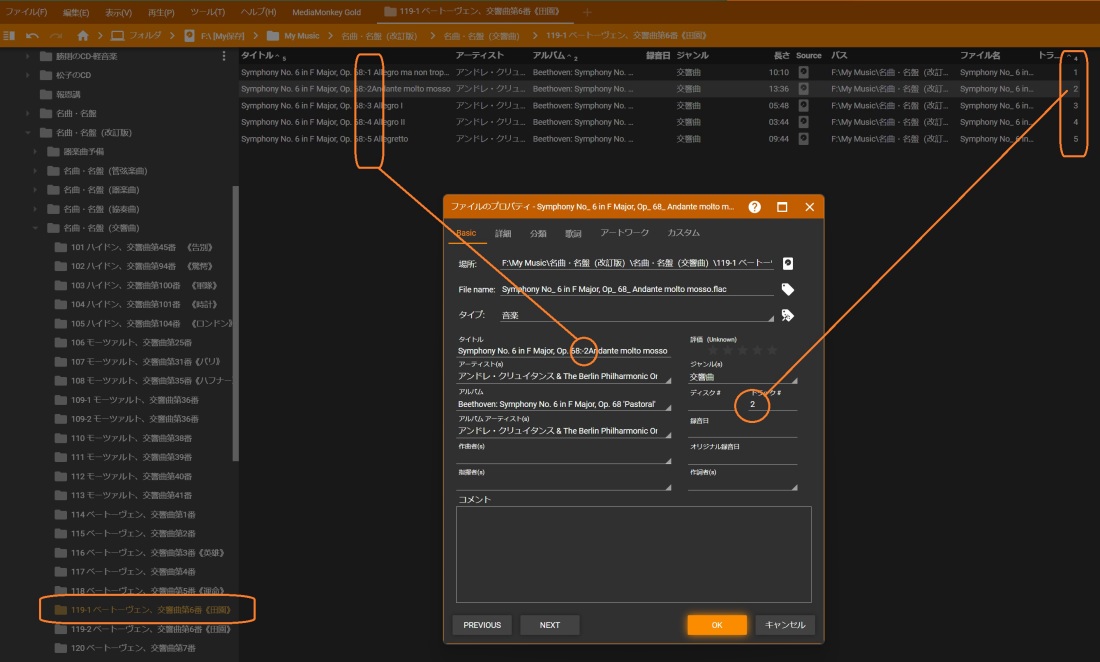Screen dimensions: 1100x662
Task: Click the redo arrow in the toolbar
Action: pyautogui.click(x=56, y=35)
